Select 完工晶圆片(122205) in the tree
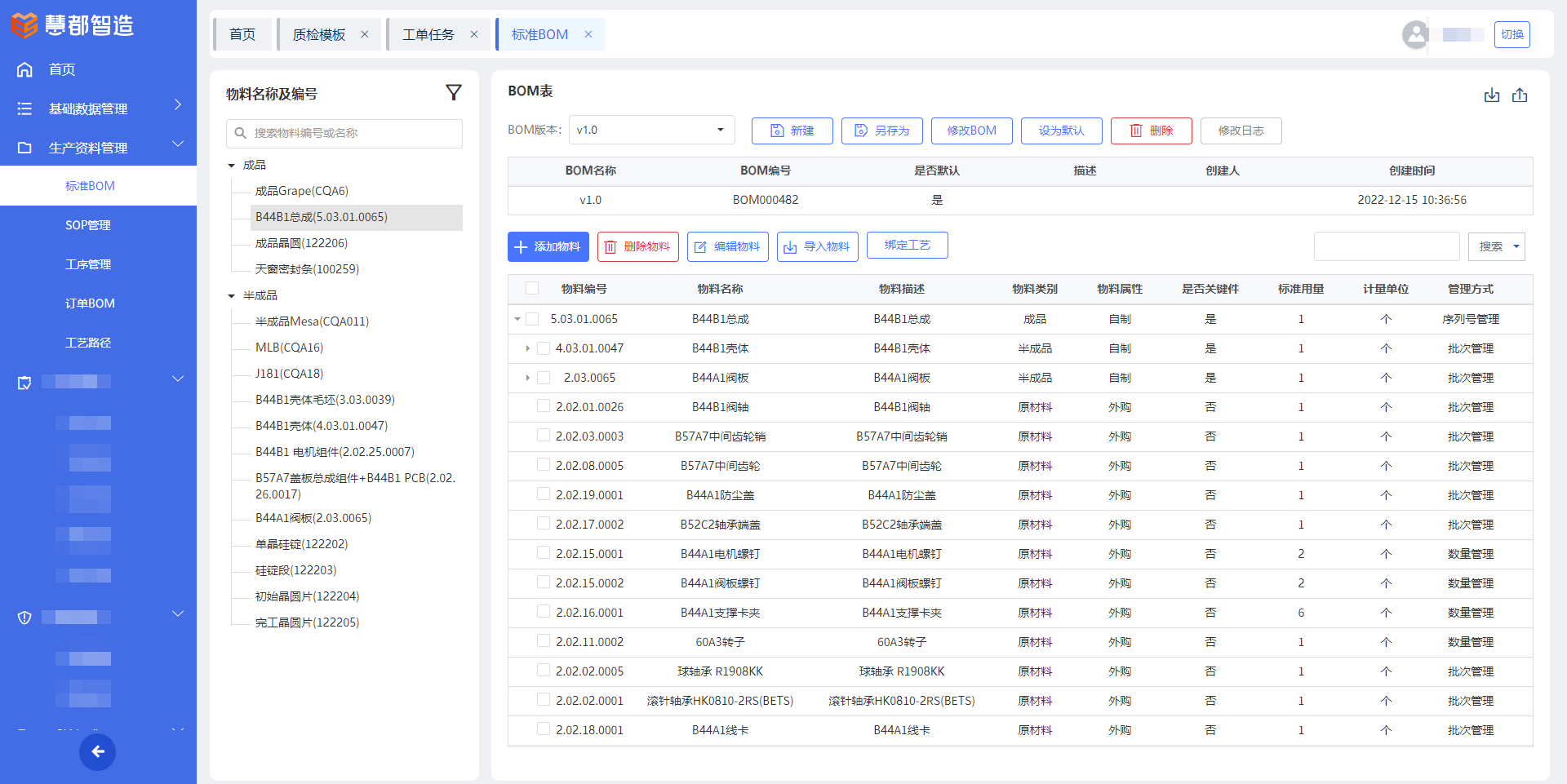The height and width of the screenshot is (784, 1567). 307,622
